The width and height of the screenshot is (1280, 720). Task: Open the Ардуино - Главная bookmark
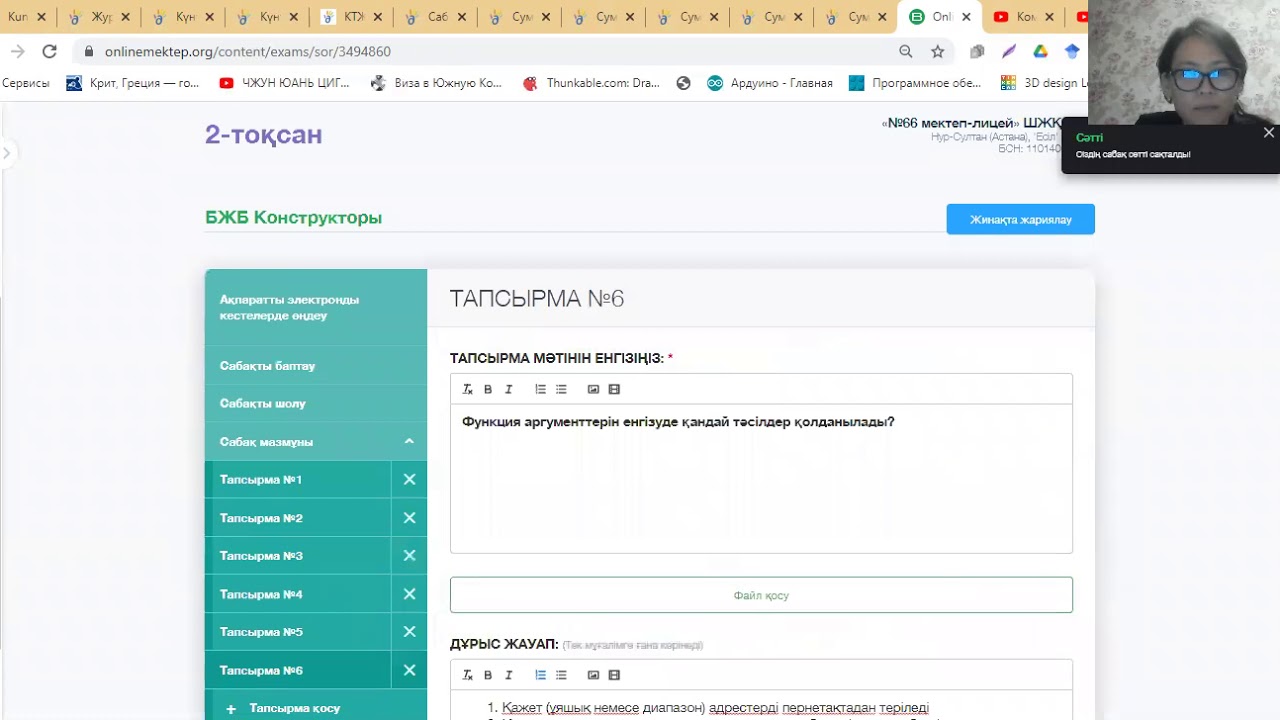tap(770, 83)
